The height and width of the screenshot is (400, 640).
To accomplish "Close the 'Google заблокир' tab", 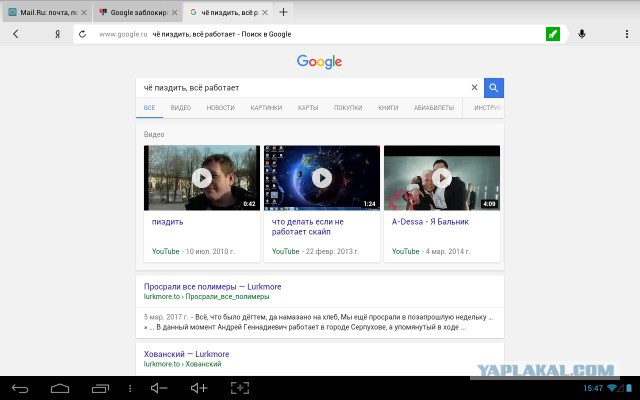I will (174, 13).
